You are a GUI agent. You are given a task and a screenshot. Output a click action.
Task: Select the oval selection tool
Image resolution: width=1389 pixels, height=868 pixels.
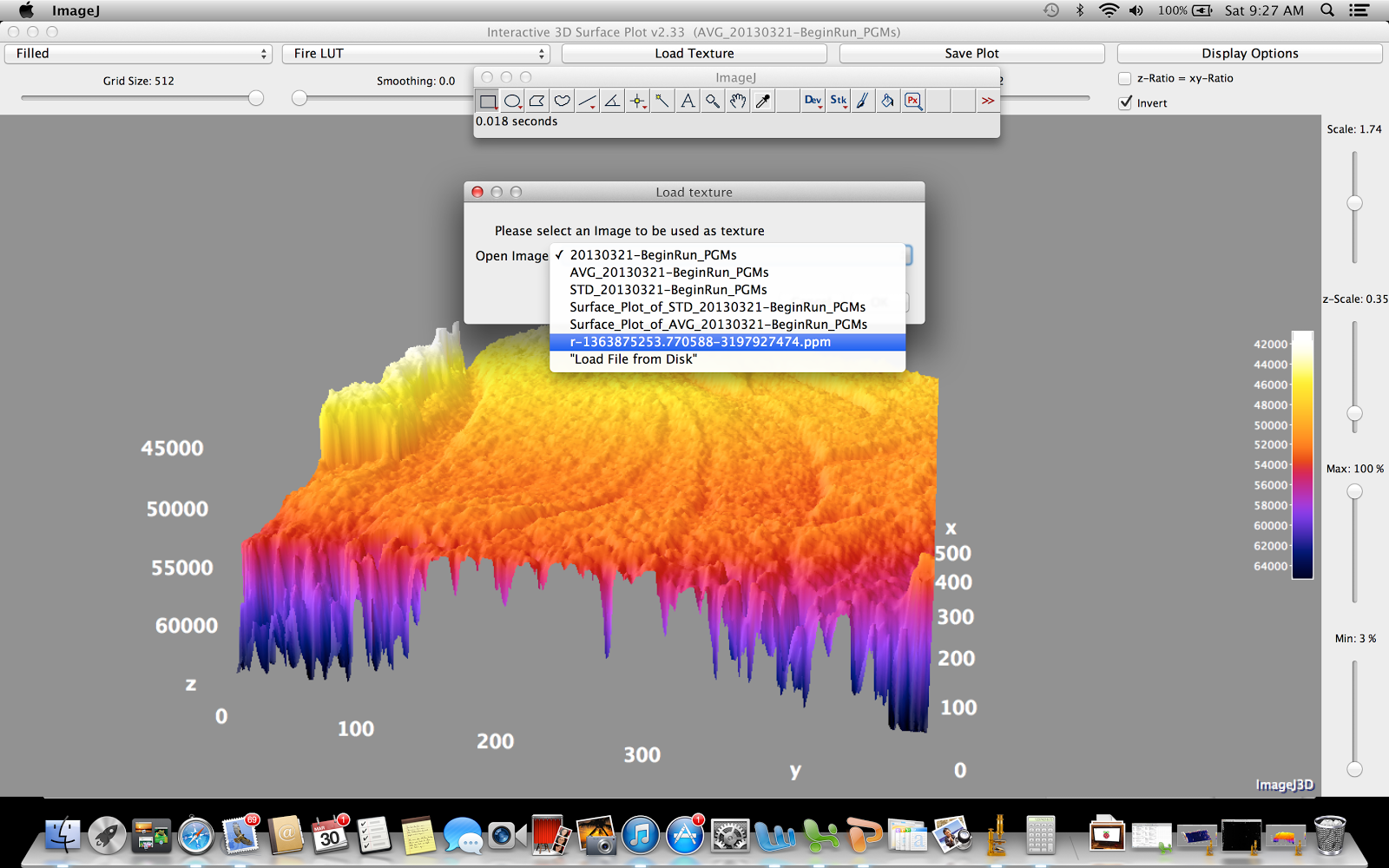click(x=512, y=101)
